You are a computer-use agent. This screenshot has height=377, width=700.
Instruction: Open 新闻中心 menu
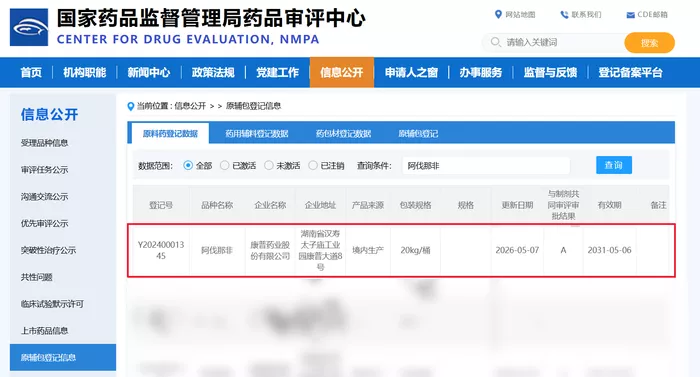[149, 72]
